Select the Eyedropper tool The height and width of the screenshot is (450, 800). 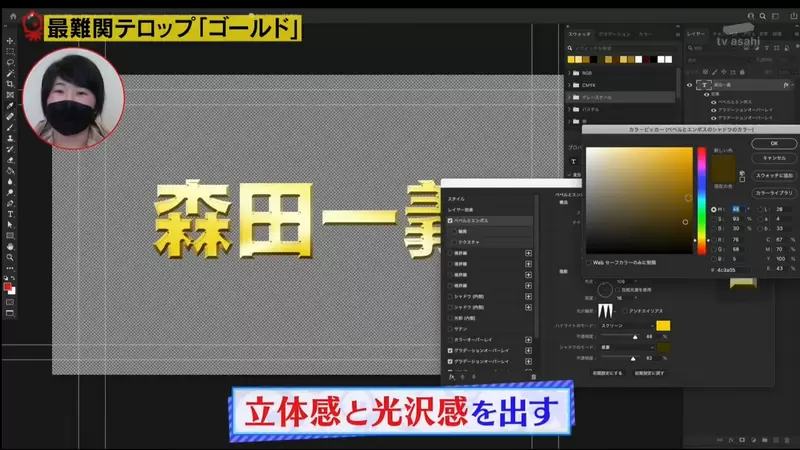coord(10,105)
